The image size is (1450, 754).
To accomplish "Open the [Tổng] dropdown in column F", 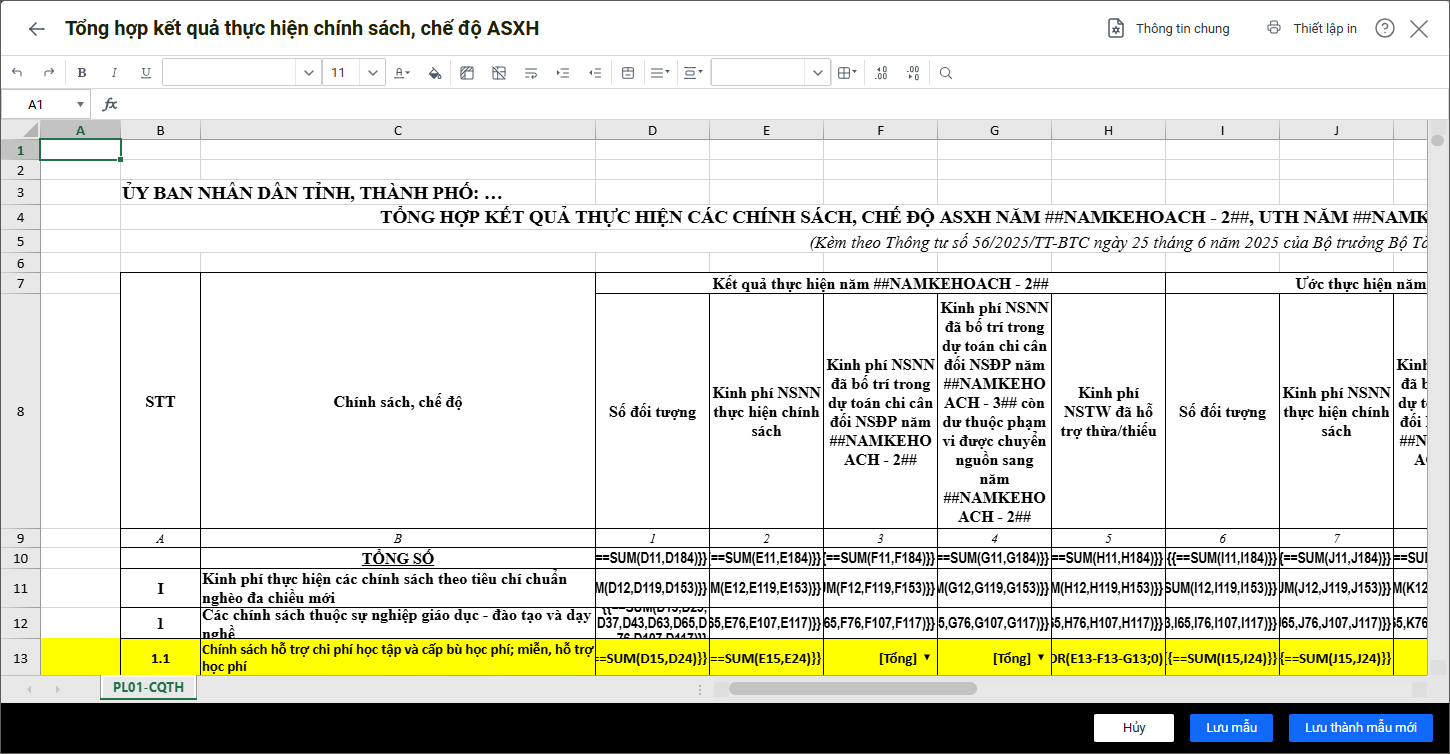I will [x=926, y=657].
